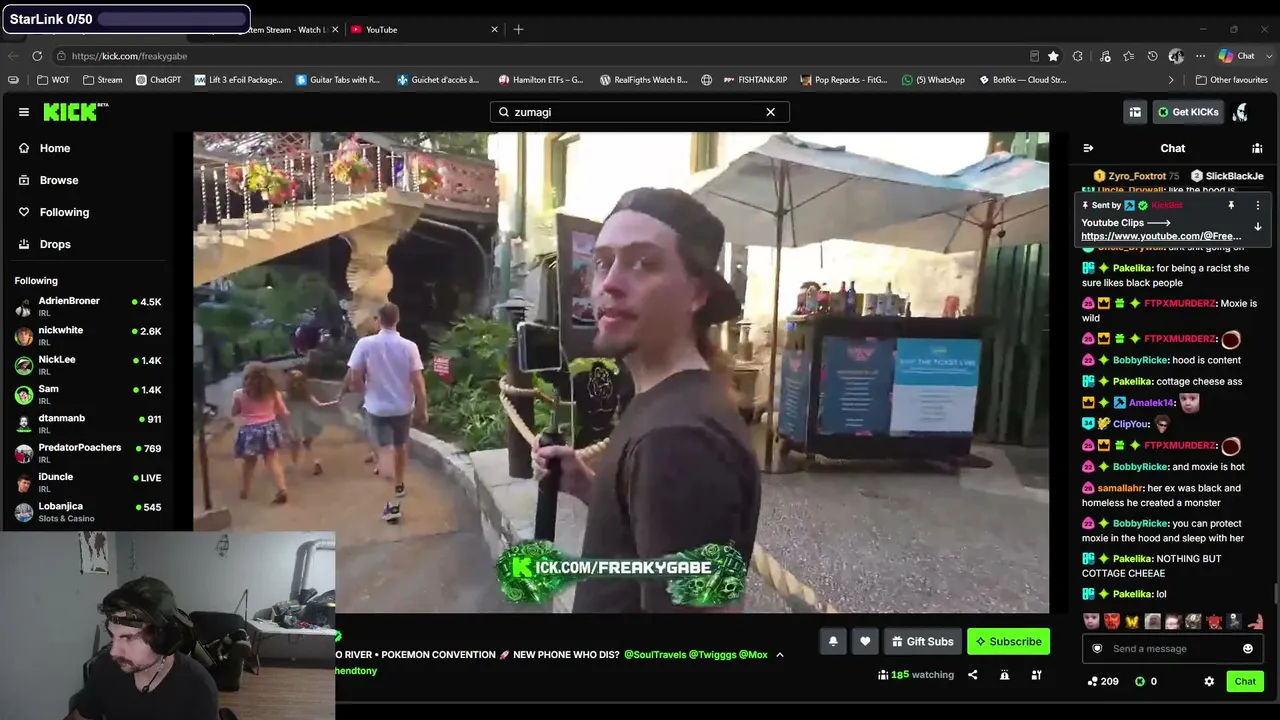The height and width of the screenshot is (720, 1280).
Task: Favourite this page with star icon
Action: click(x=1053, y=56)
